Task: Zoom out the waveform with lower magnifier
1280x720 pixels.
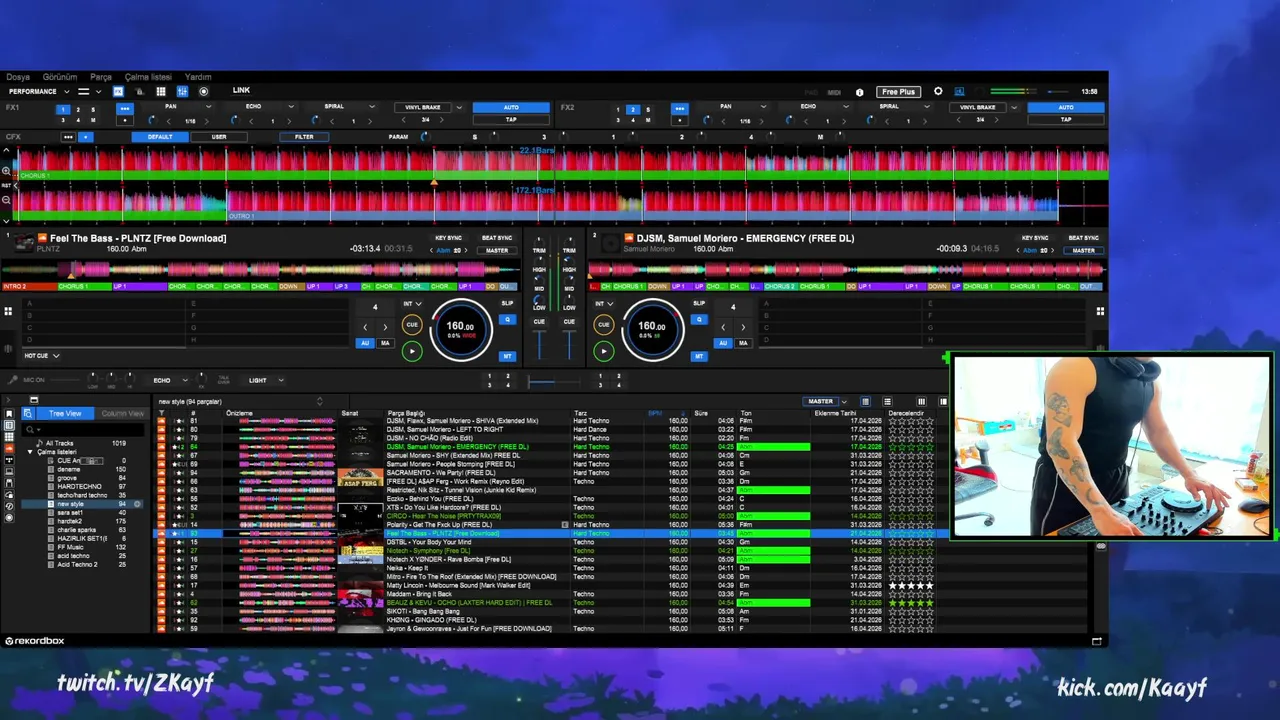Action: (6, 199)
